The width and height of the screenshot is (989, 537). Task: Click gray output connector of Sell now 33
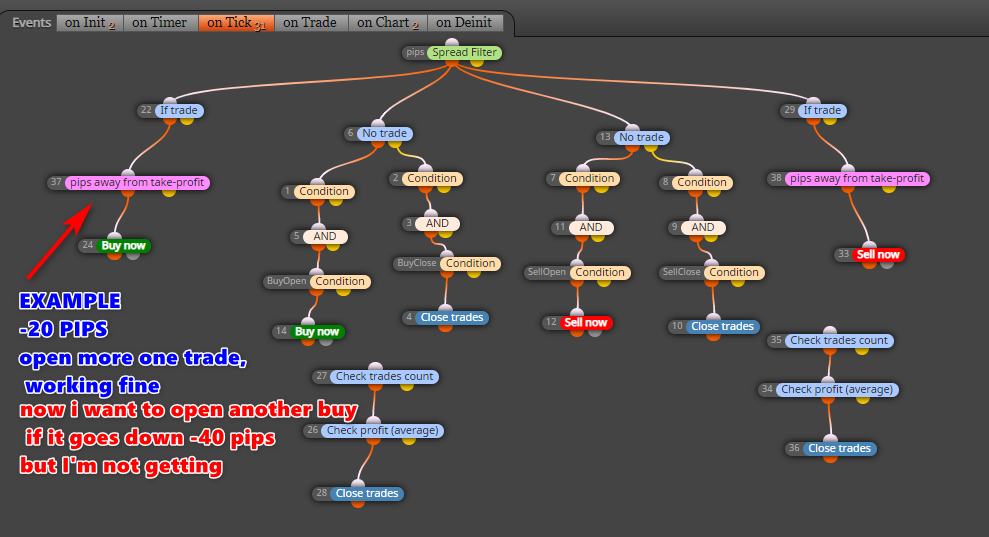[887, 264]
